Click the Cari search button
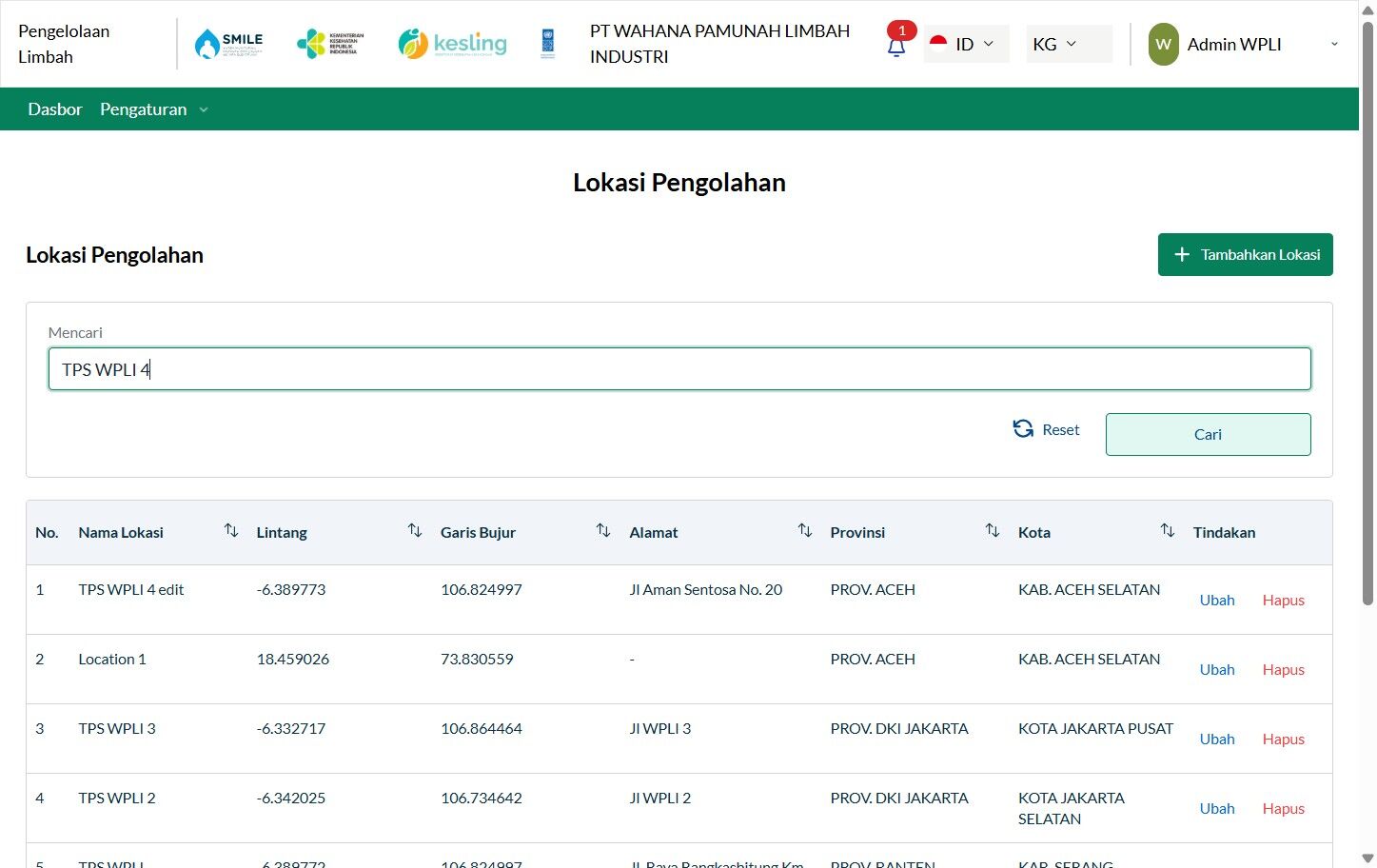Image resolution: width=1377 pixels, height=868 pixels. [1208, 434]
